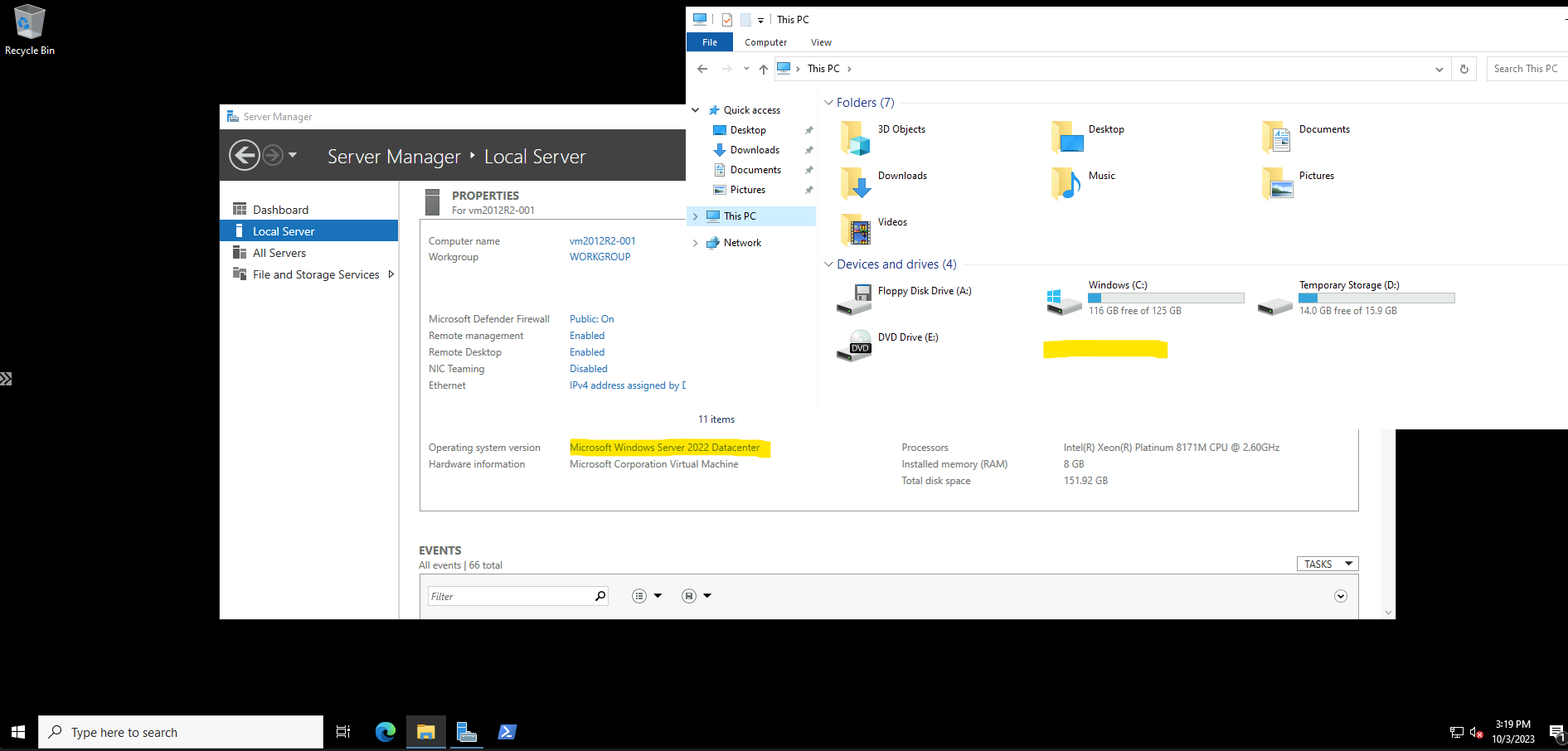Image resolution: width=1568 pixels, height=751 pixels.
Task: Open Server Manager navigation history dropdown
Action: point(293,155)
